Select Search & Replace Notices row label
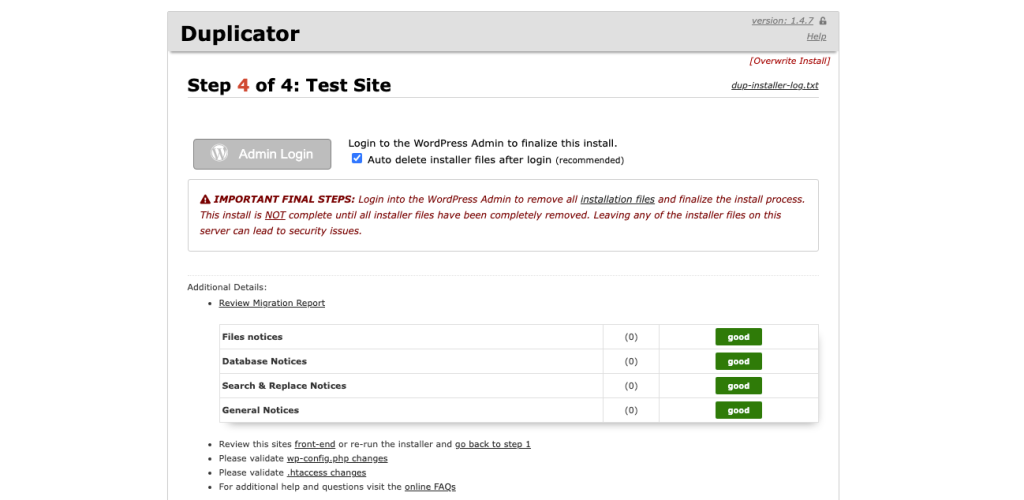1024x500 pixels. pos(284,386)
